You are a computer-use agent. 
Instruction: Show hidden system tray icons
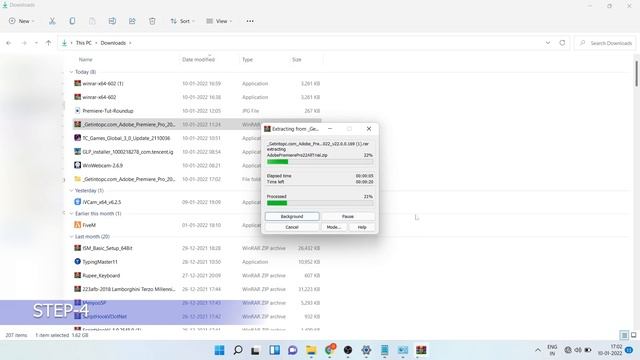click(538, 350)
